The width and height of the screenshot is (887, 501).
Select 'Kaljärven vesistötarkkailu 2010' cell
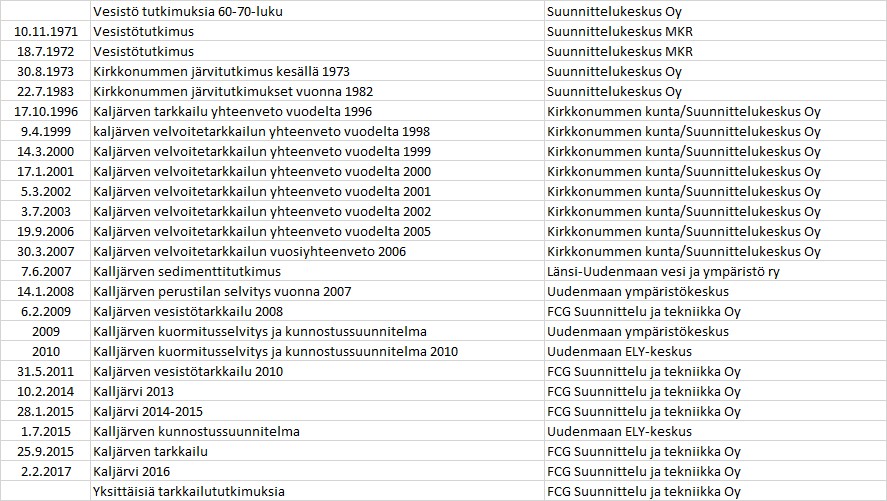click(x=188, y=371)
